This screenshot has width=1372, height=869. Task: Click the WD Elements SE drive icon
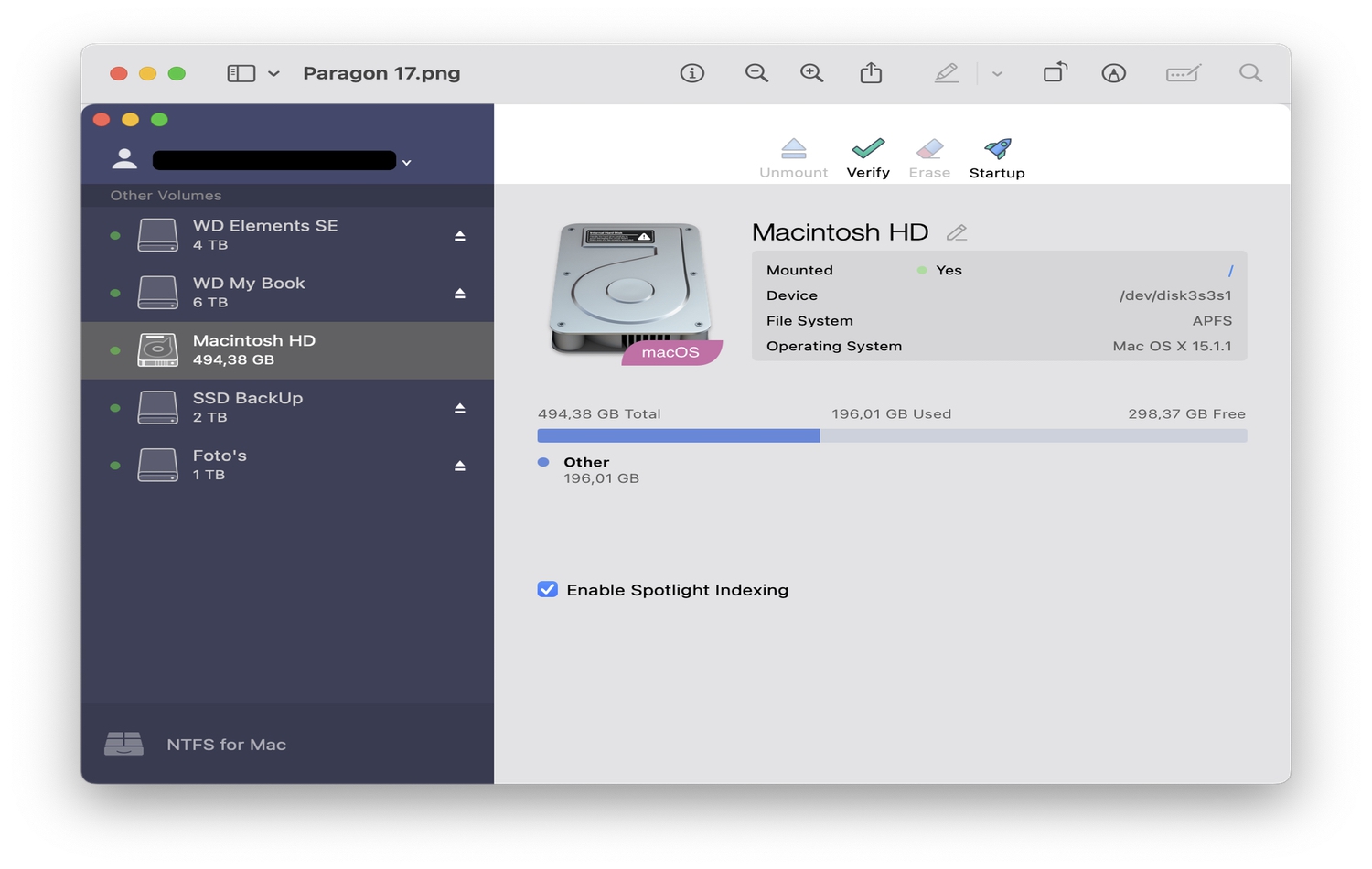pos(157,235)
